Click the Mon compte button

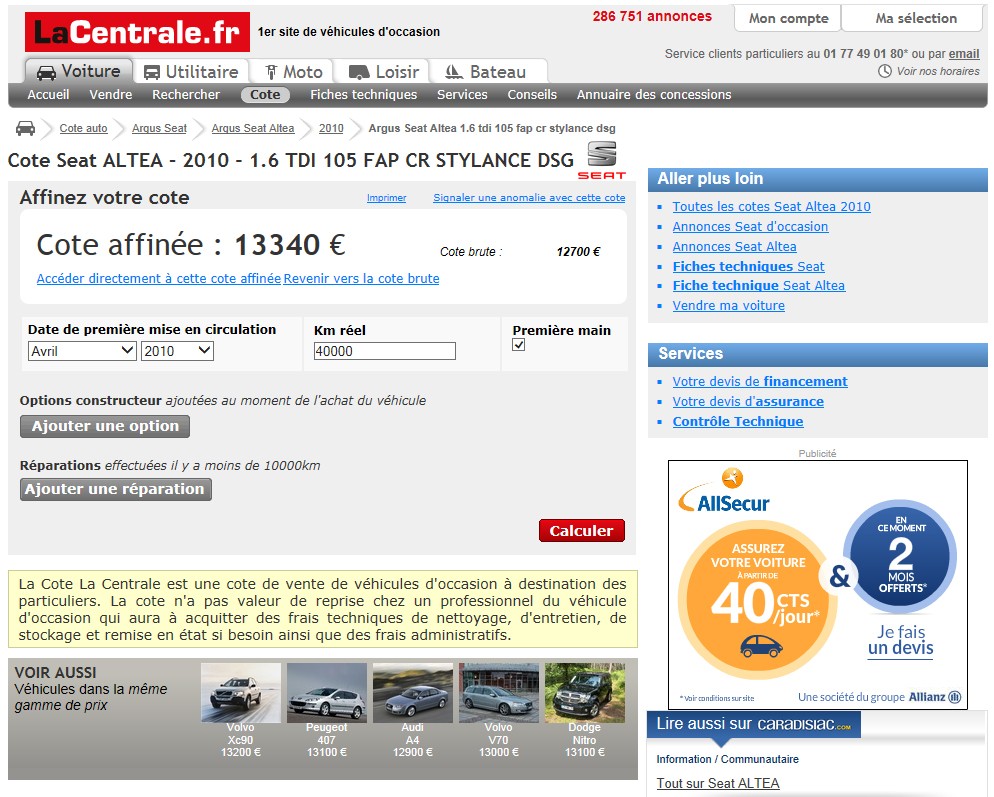(788, 18)
